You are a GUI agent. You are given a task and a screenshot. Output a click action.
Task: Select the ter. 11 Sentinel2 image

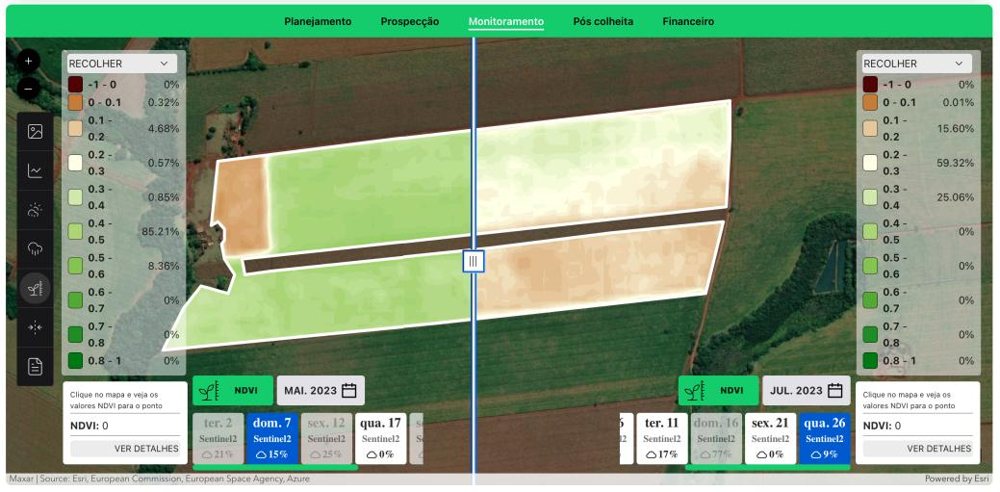tap(663, 438)
